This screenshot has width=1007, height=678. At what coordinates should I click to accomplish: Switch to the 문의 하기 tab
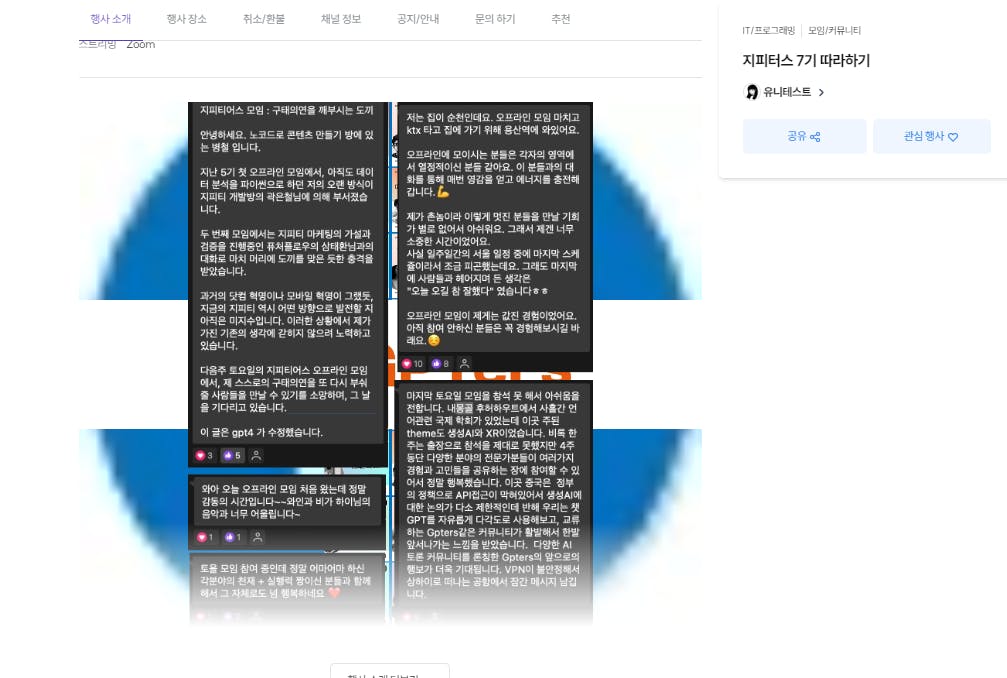click(x=495, y=19)
